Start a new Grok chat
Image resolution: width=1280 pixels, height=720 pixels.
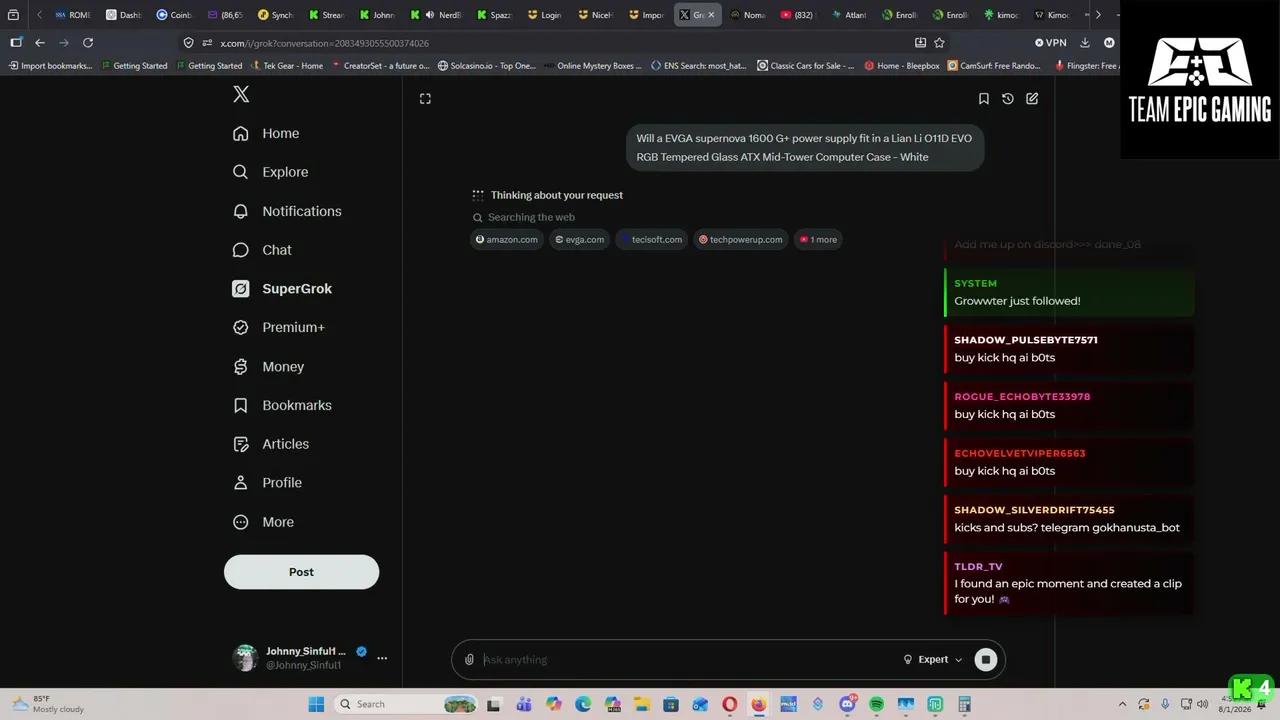tap(1032, 98)
